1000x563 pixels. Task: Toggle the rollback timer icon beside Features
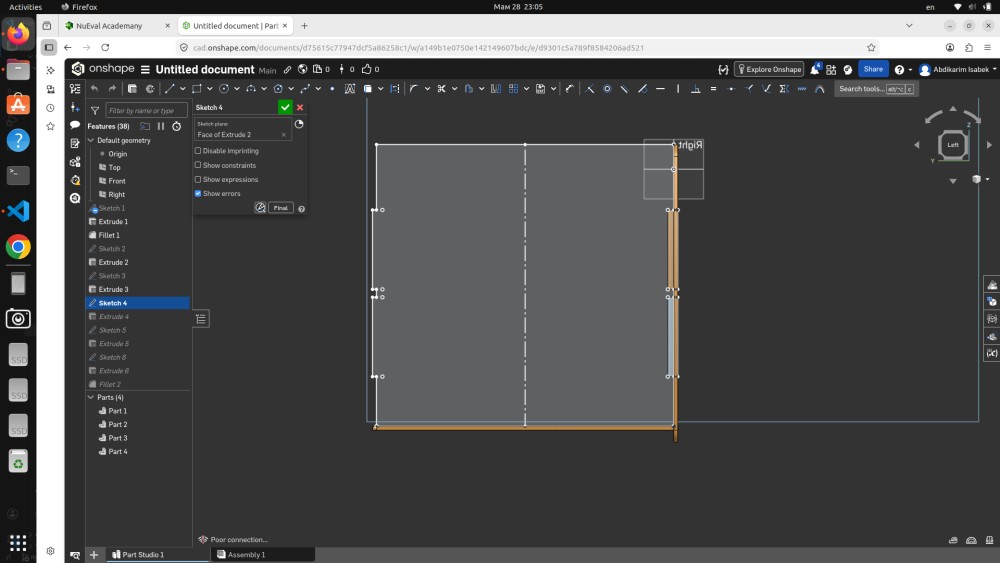[177, 126]
